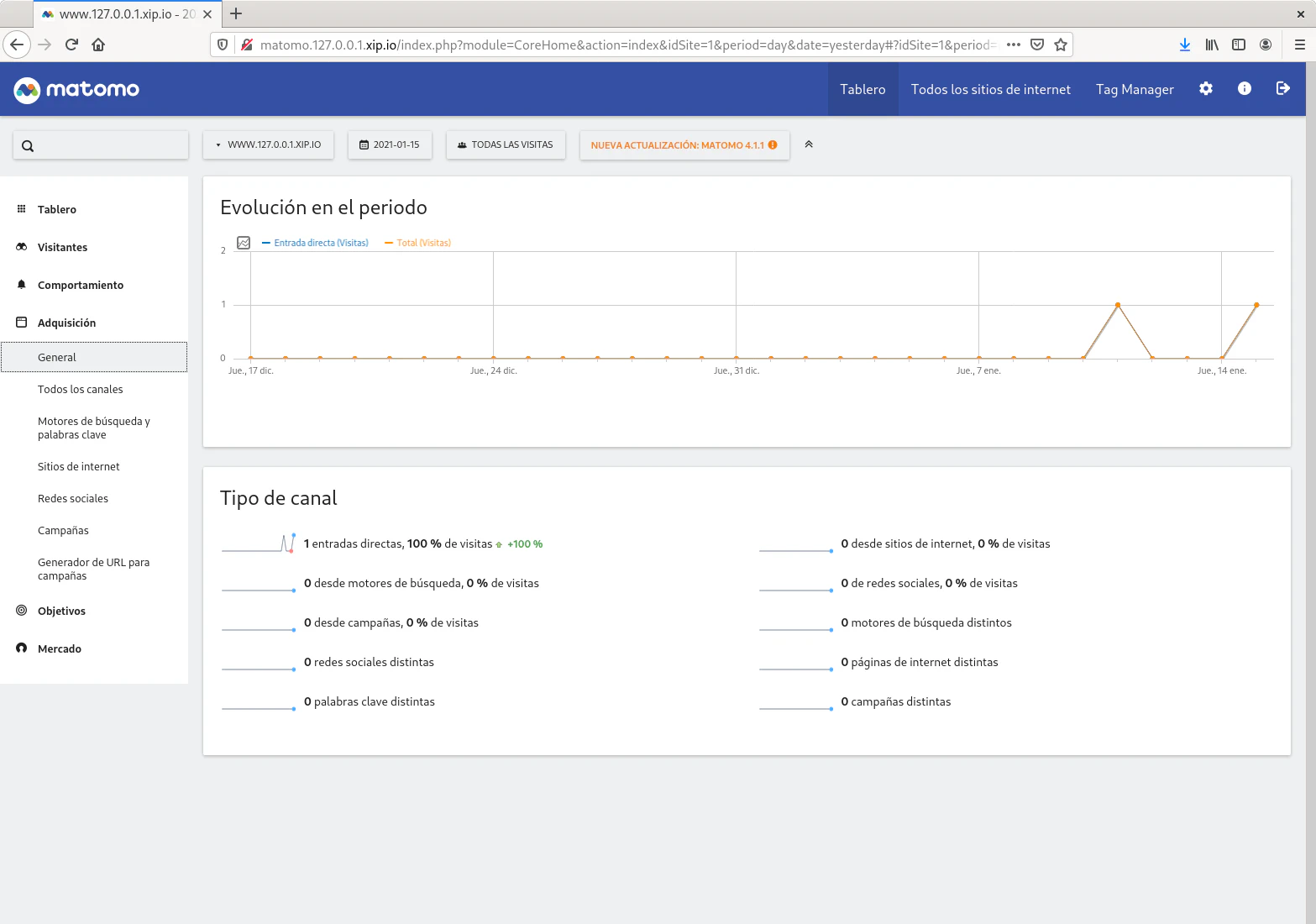The image size is (1316, 924).
Task: Open the settings gear in Matomo header
Action: point(1206,89)
